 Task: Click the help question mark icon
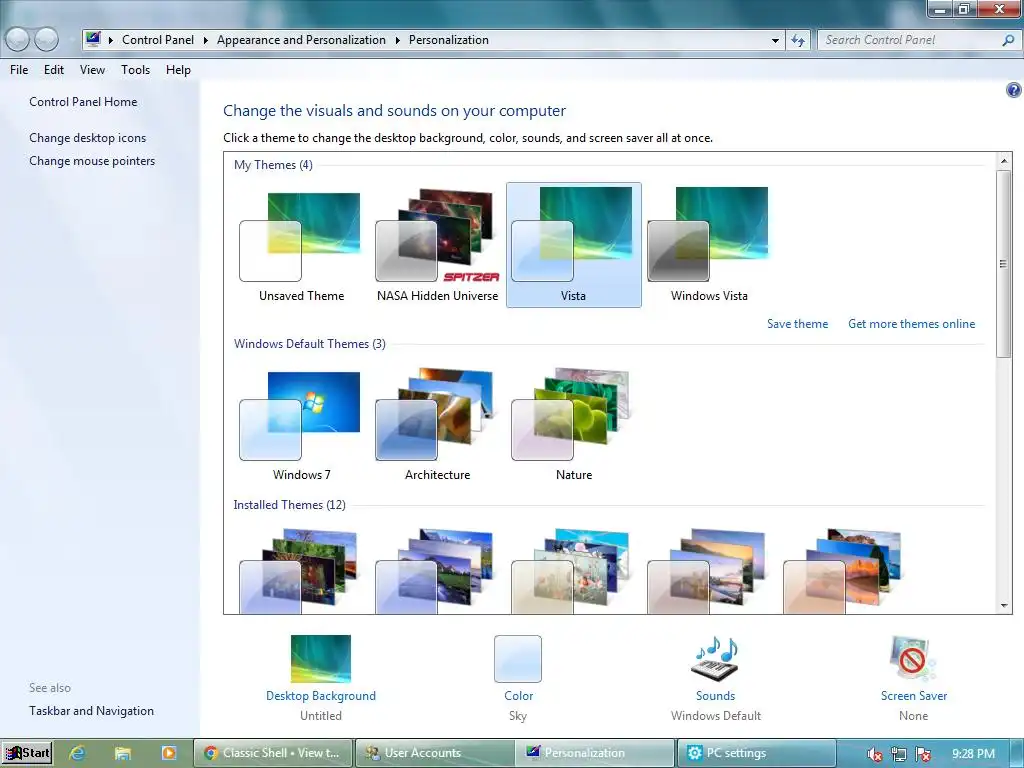coord(1013,90)
